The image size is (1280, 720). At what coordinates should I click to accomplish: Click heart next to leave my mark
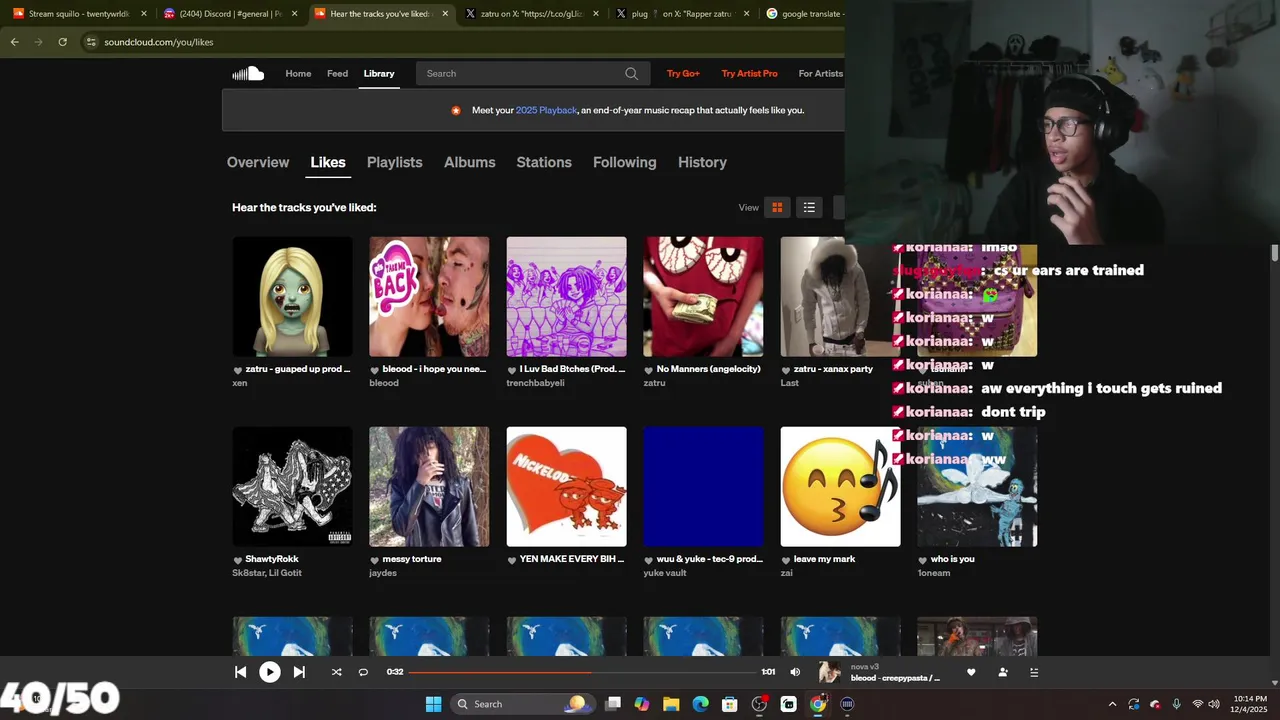786,560
